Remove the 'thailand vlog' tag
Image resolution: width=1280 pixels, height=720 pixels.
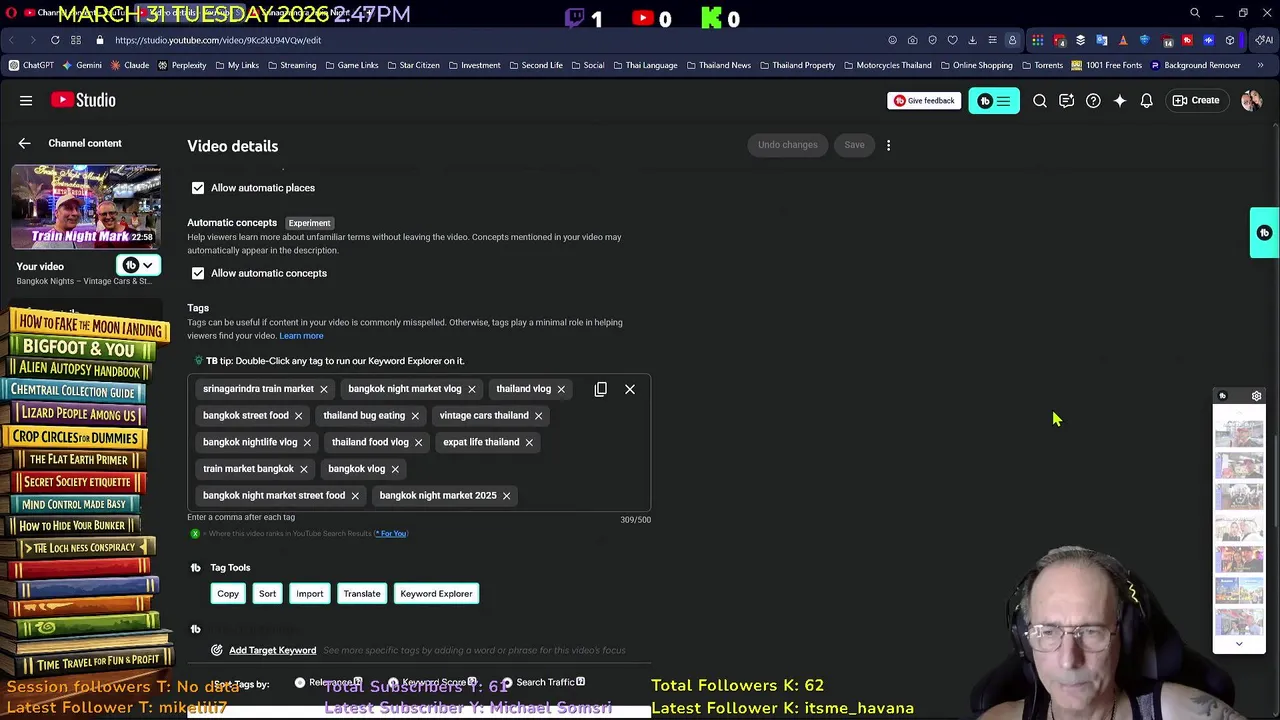[561, 389]
